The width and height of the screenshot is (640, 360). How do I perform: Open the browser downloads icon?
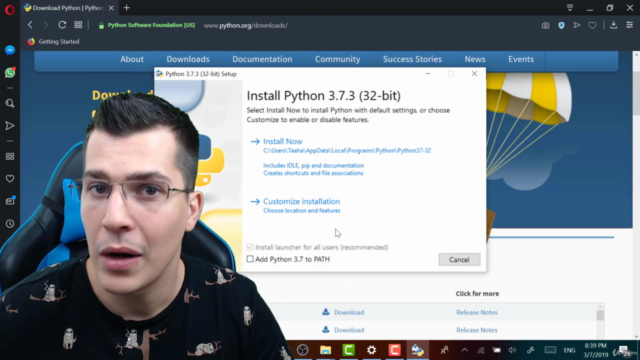coord(613,25)
